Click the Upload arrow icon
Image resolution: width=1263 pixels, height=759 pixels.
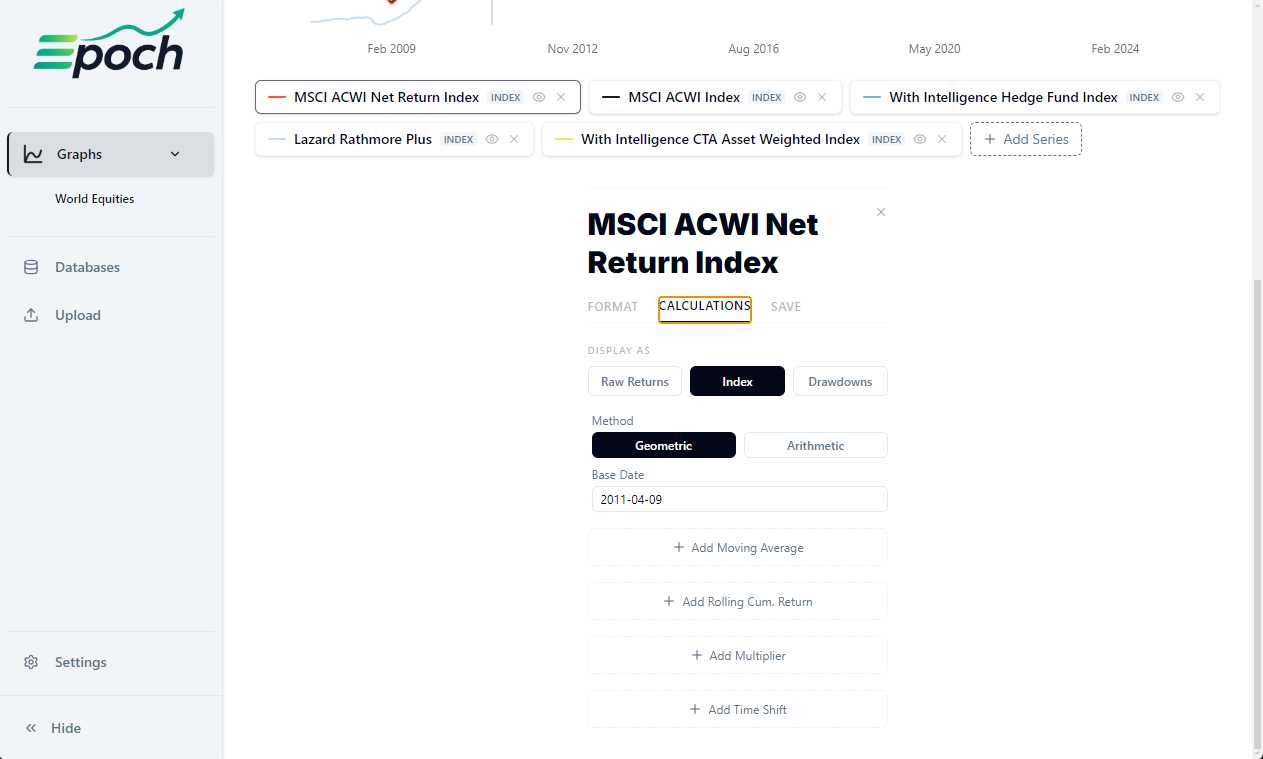point(31,315)
